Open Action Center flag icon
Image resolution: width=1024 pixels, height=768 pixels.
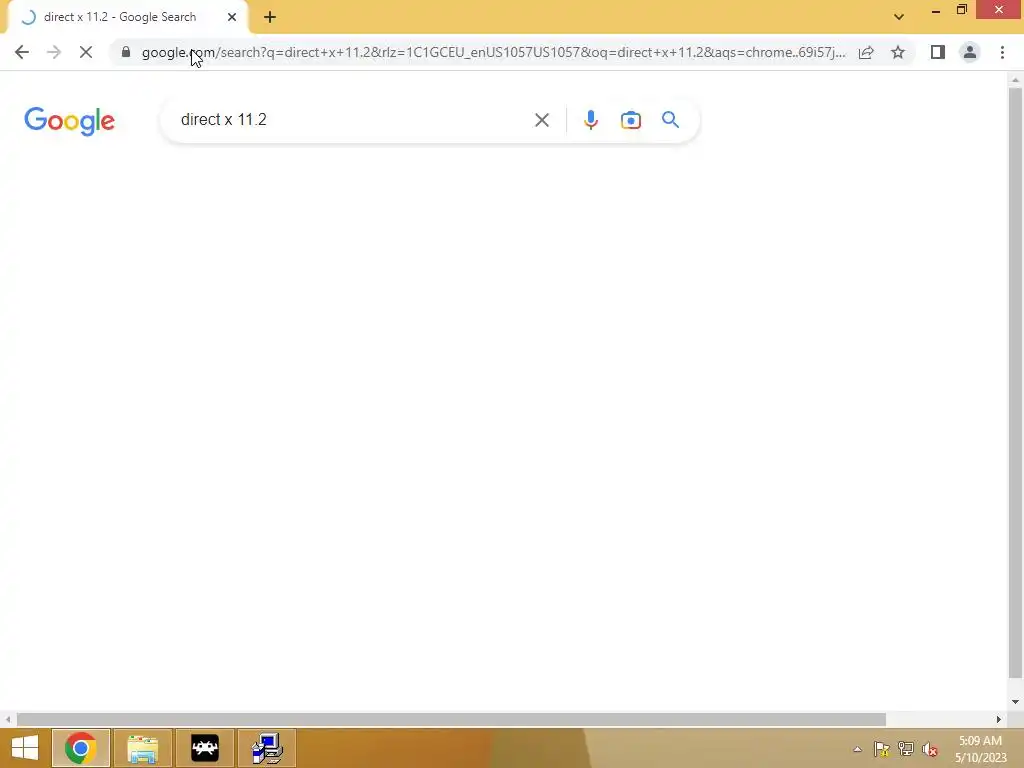click(x=882, y=749)
